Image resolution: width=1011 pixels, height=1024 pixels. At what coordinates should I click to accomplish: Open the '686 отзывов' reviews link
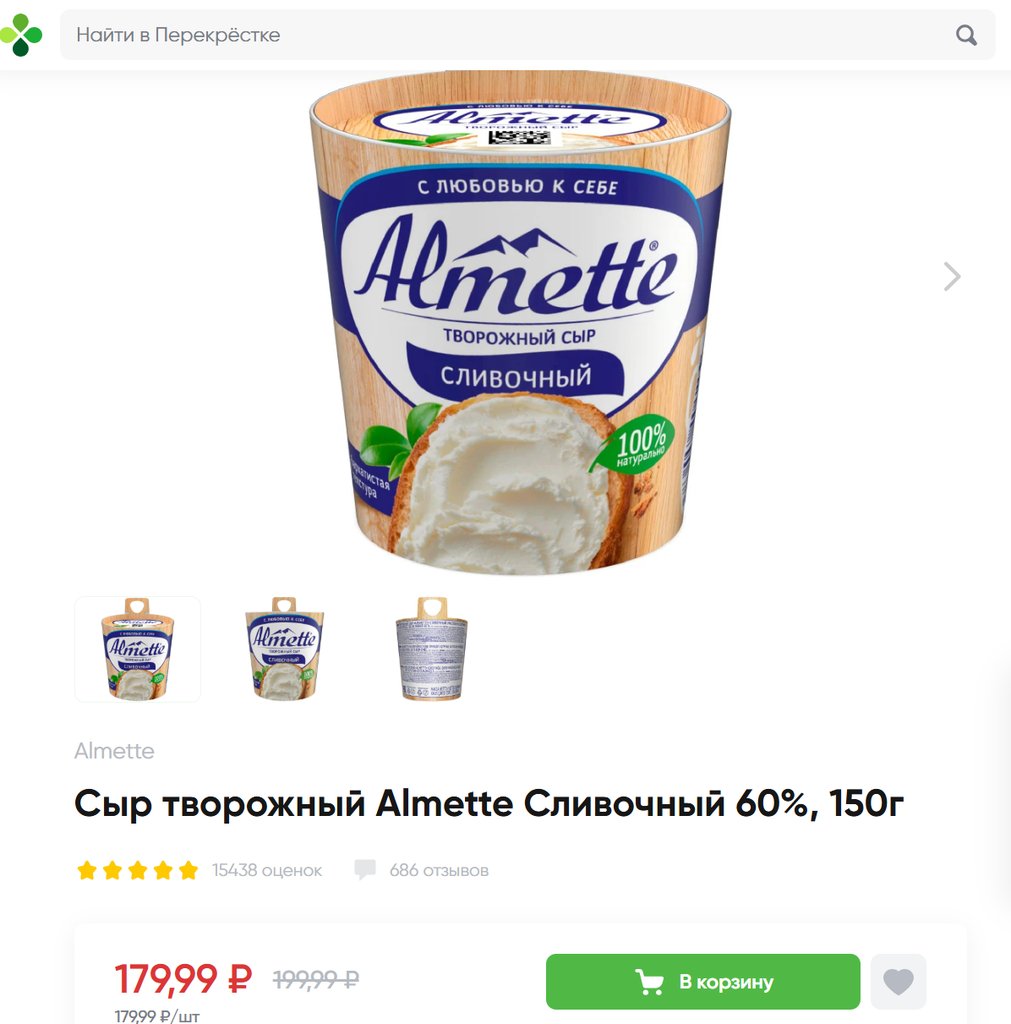439,871
